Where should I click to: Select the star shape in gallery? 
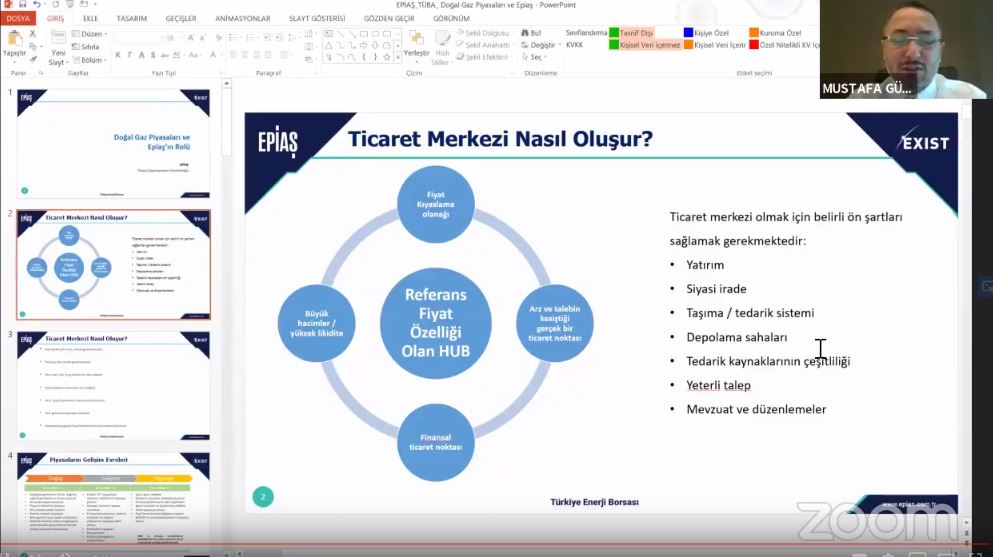tap(386, 57)
